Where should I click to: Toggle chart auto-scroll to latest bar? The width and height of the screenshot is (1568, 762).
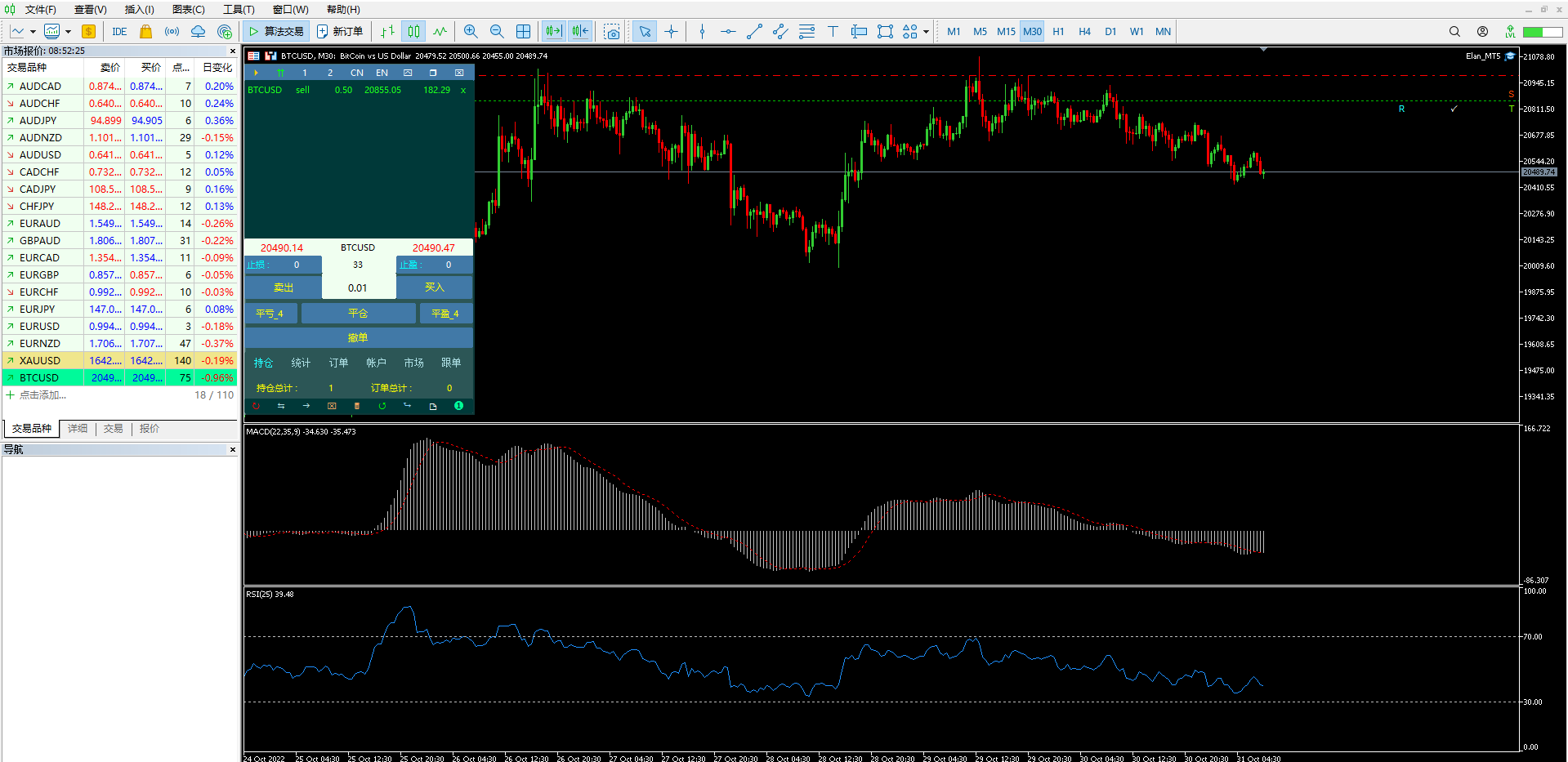[554, 32]
